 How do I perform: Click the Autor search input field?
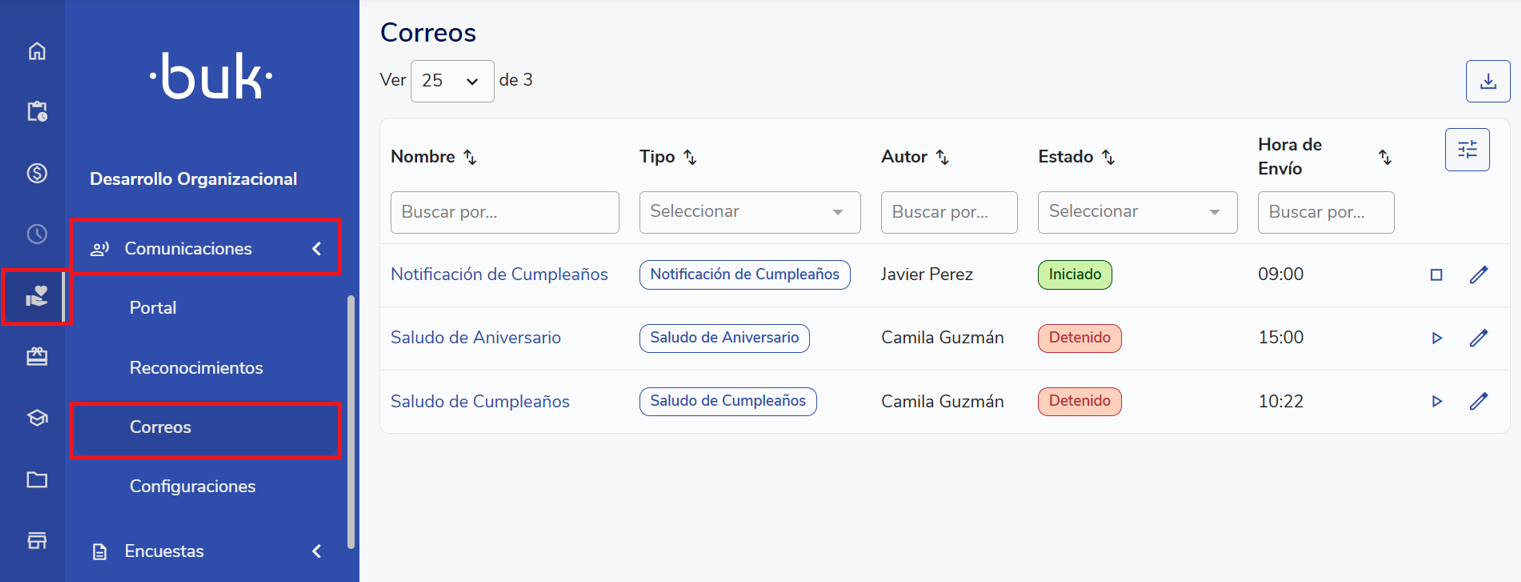[x=948, y=212]
